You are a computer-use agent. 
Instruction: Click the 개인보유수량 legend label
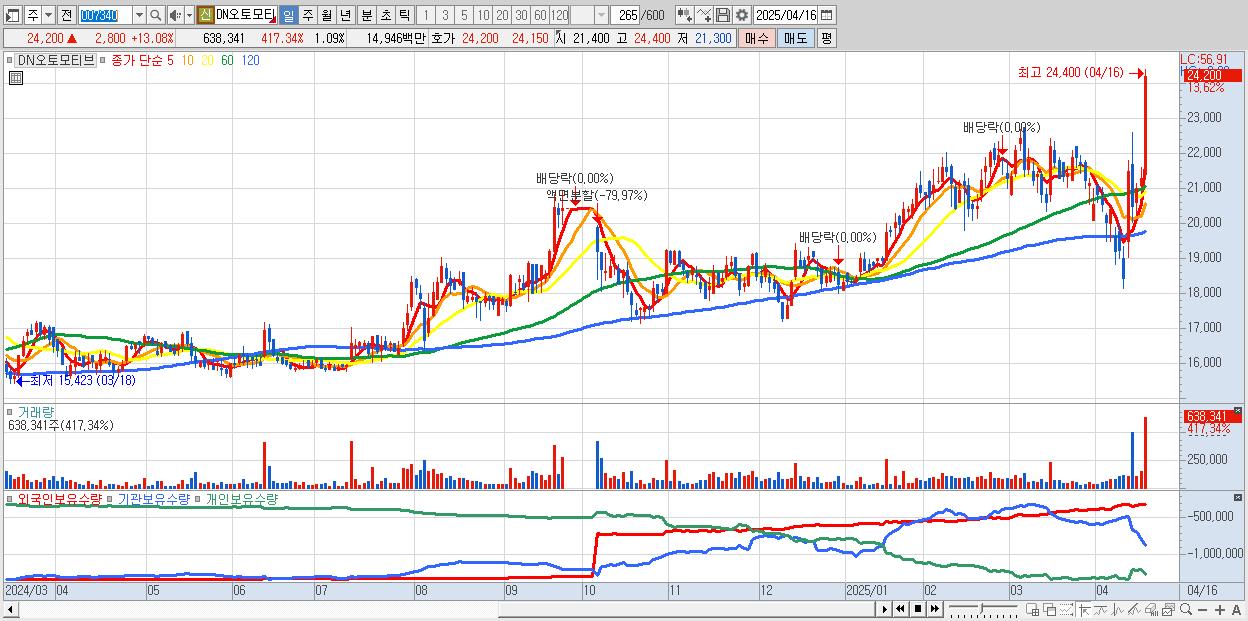pyautogui.click(x=241, y=498)
